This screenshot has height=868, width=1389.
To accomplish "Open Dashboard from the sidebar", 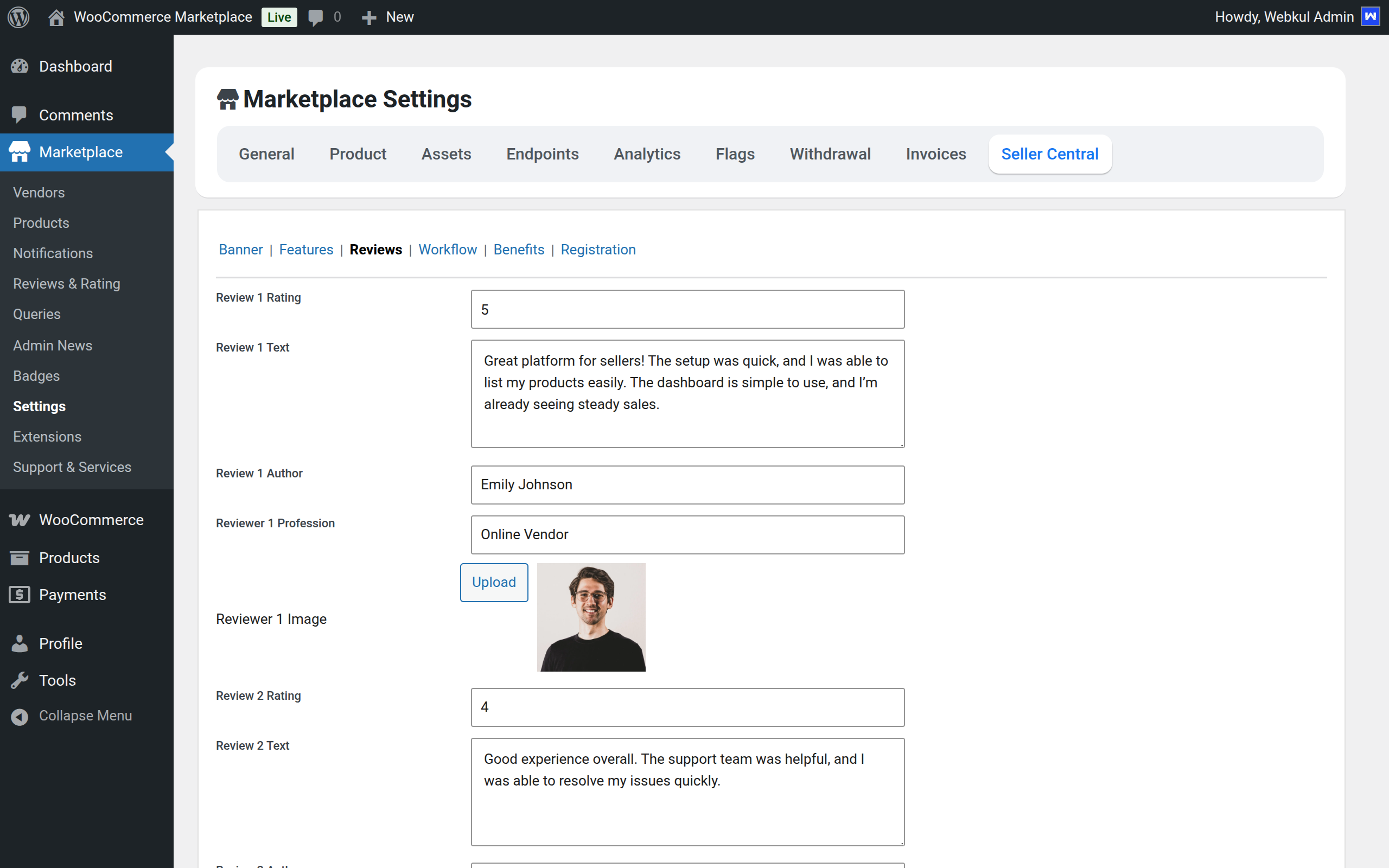I will pos(75,66).
